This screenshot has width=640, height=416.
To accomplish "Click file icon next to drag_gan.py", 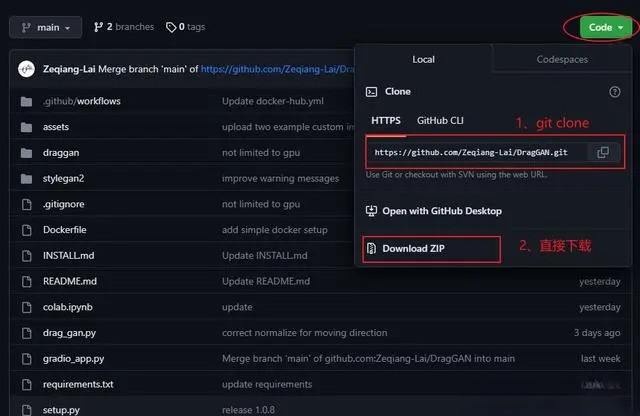I will [27, 333].
